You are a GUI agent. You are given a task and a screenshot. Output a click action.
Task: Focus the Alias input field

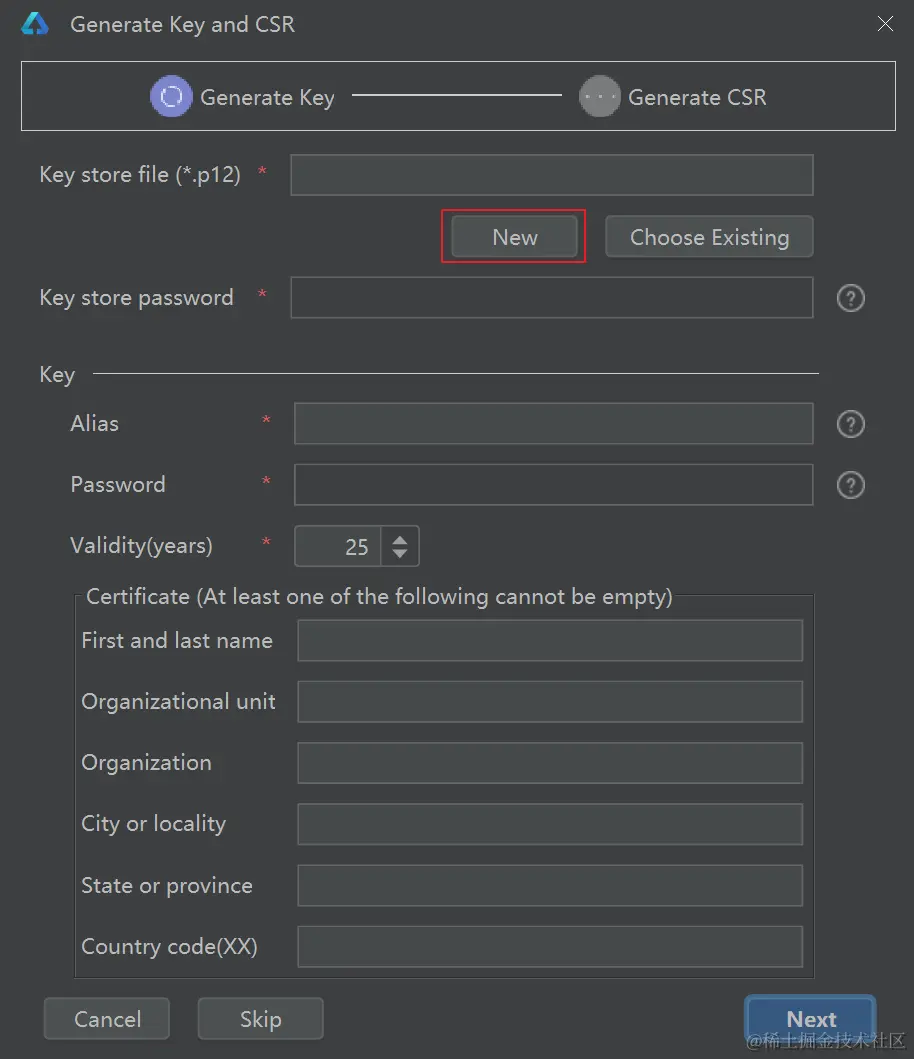(553, 423)
